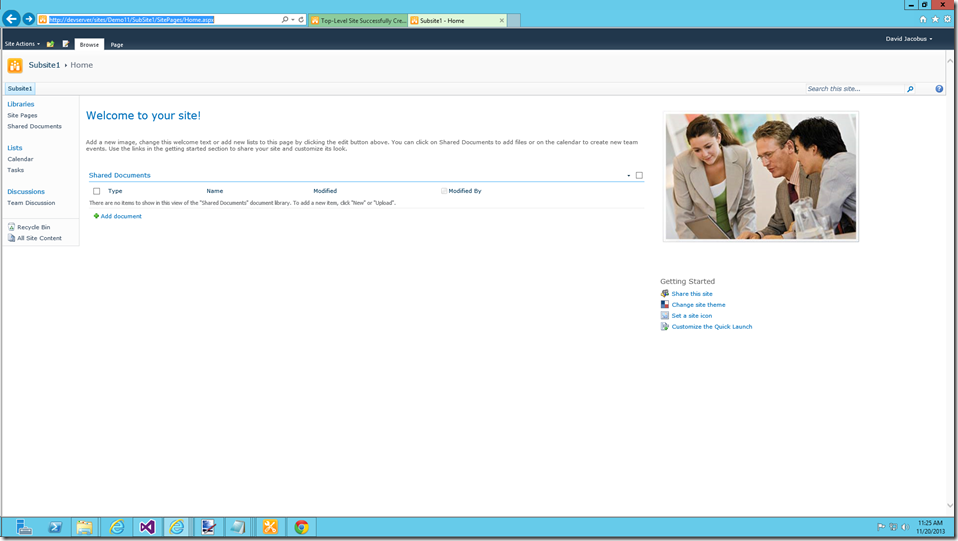Viewport: 958px width, 541px height.
Task: Launch PowerShell from the taskbar
Action: click(x=55, y=527)
